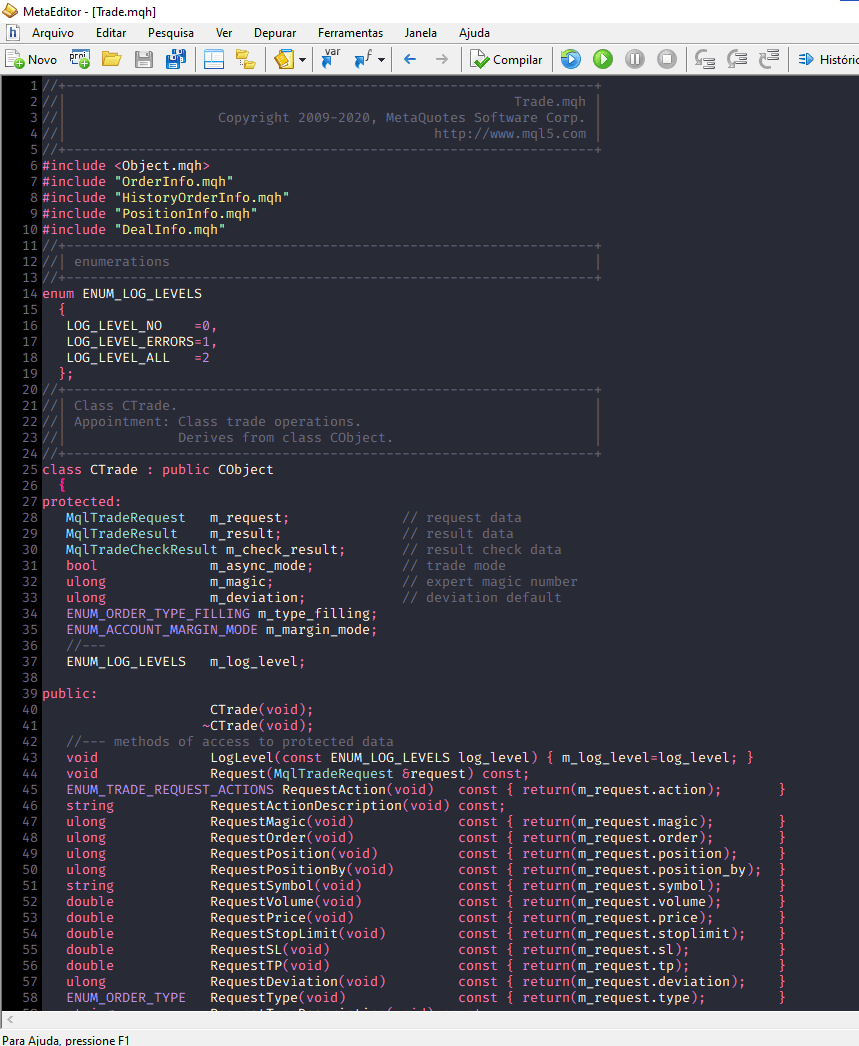Open the Ferramentas menu
The height and width of the screenshot is (1046, 859).
(350, 33)
